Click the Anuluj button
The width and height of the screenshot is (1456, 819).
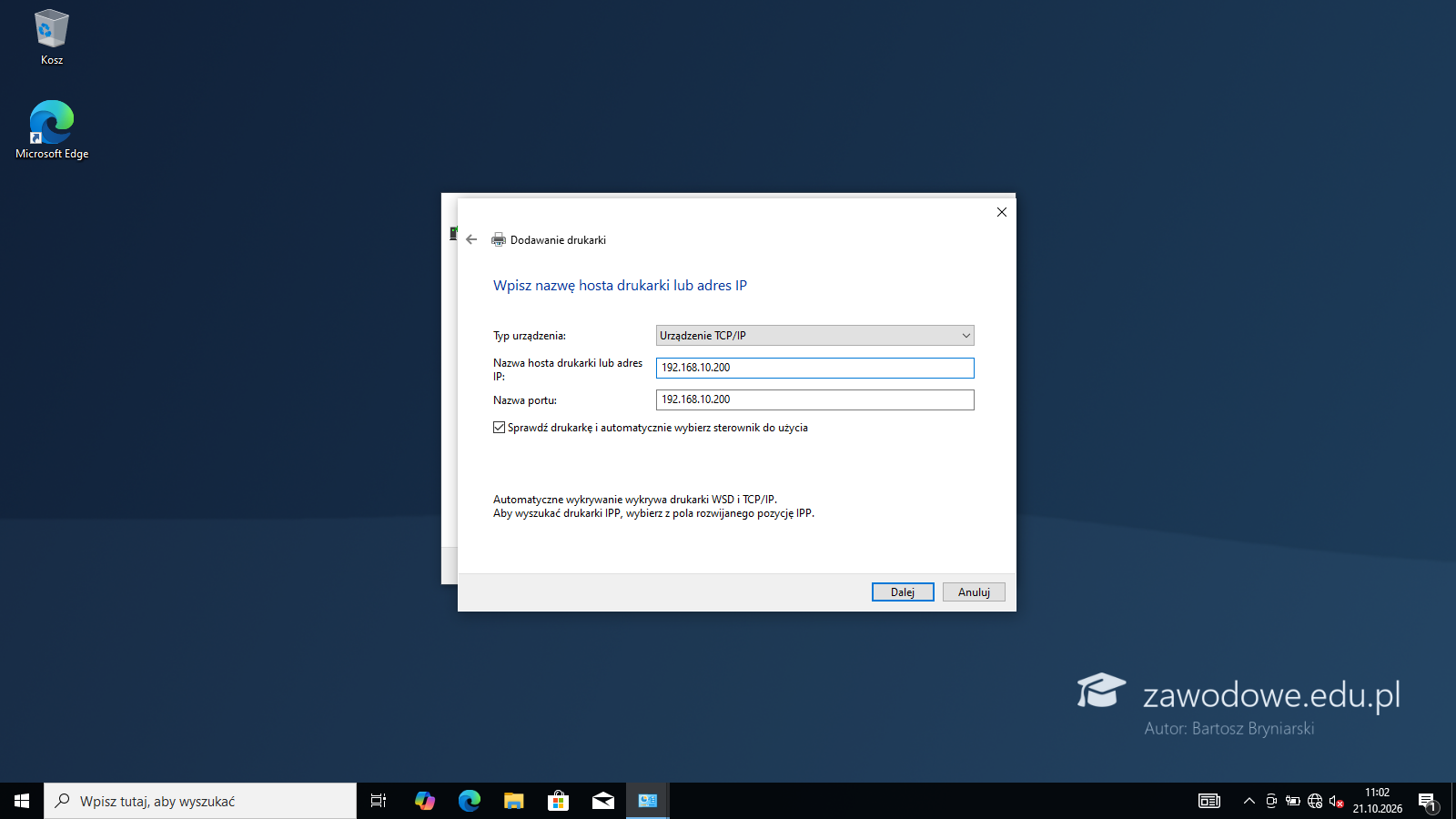click(974, 592)
